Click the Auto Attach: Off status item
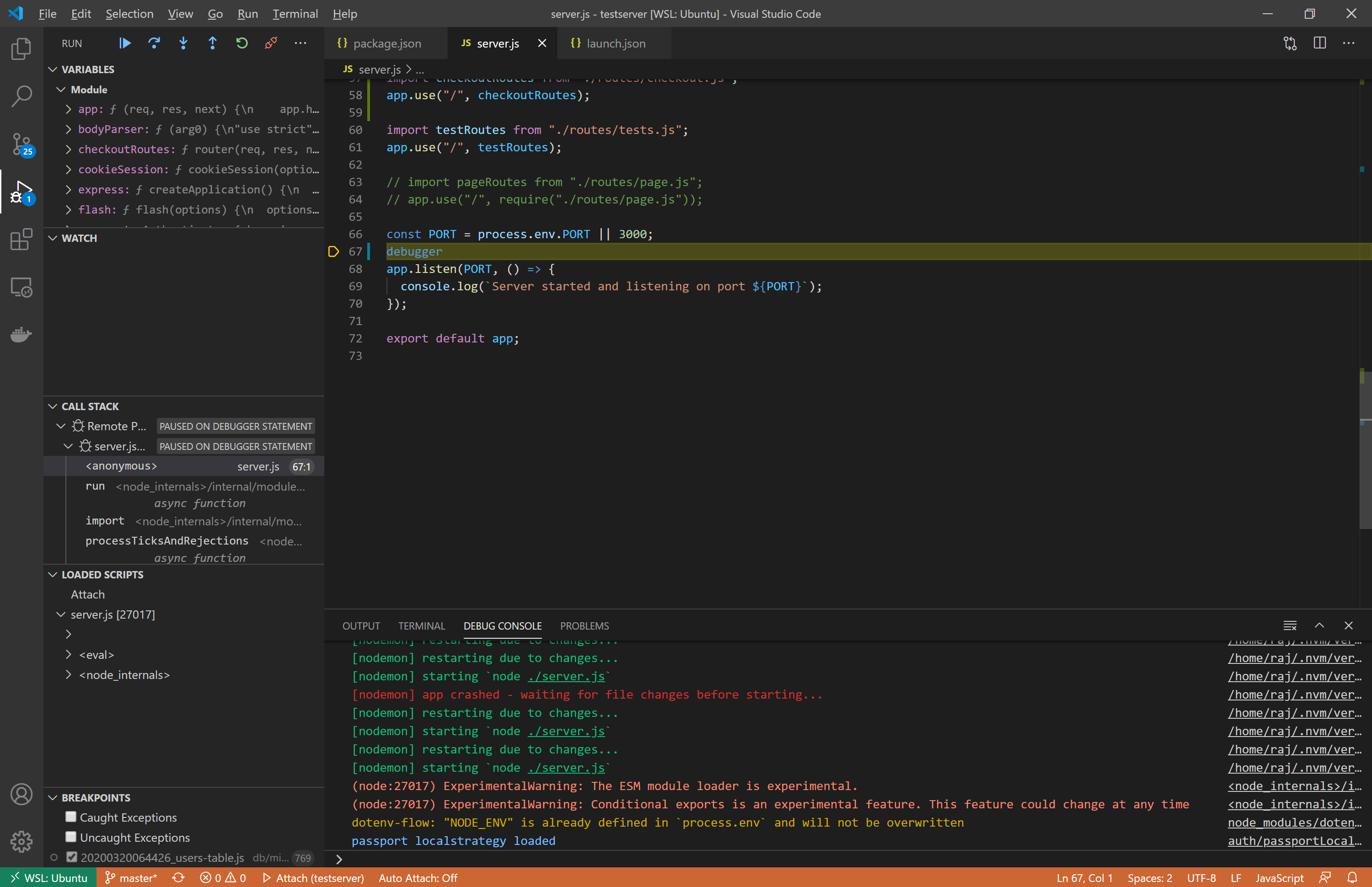This screenshot has width=1372, height=887. 418,878
